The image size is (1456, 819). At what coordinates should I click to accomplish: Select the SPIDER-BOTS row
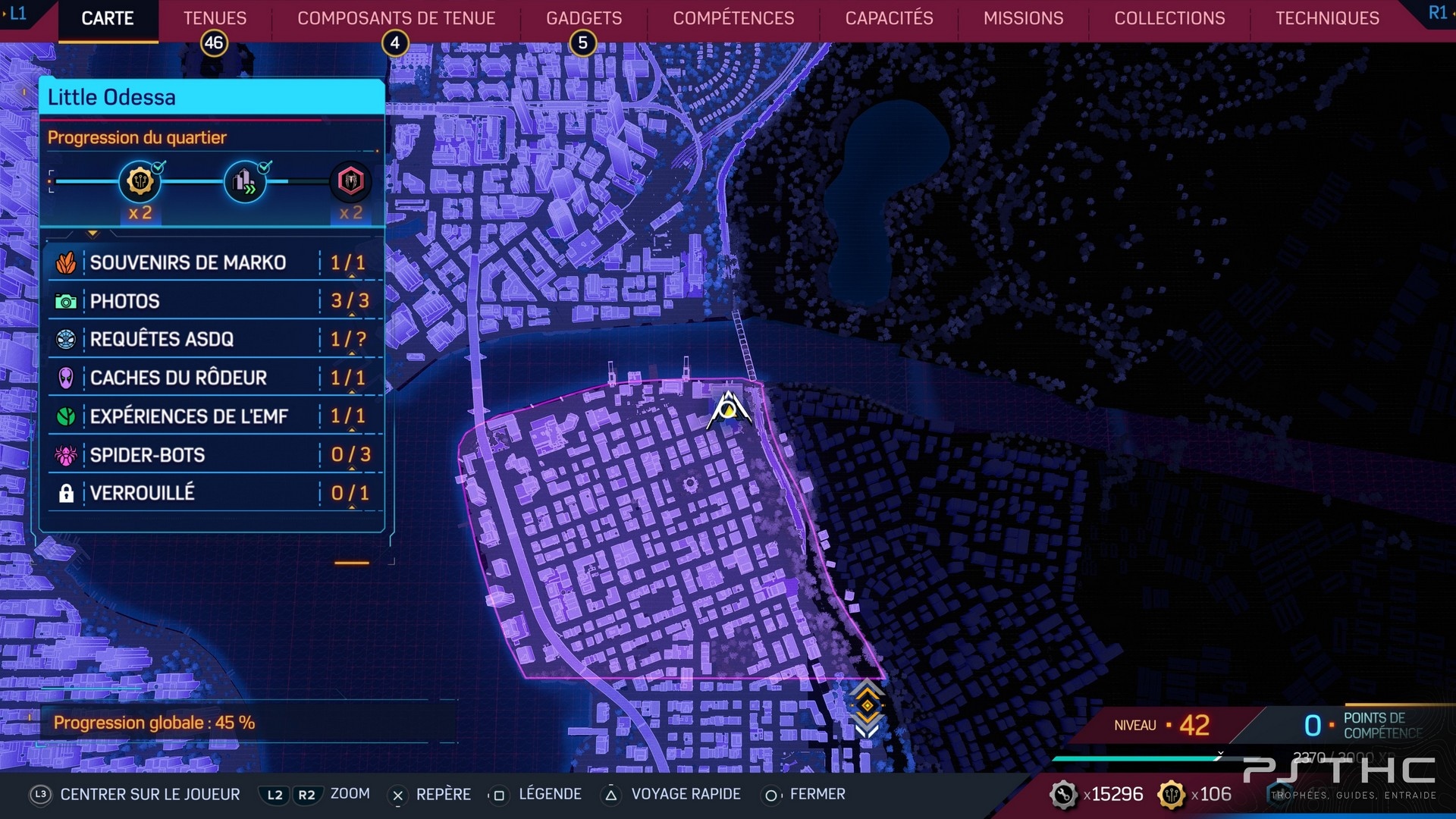pos(215,455)
